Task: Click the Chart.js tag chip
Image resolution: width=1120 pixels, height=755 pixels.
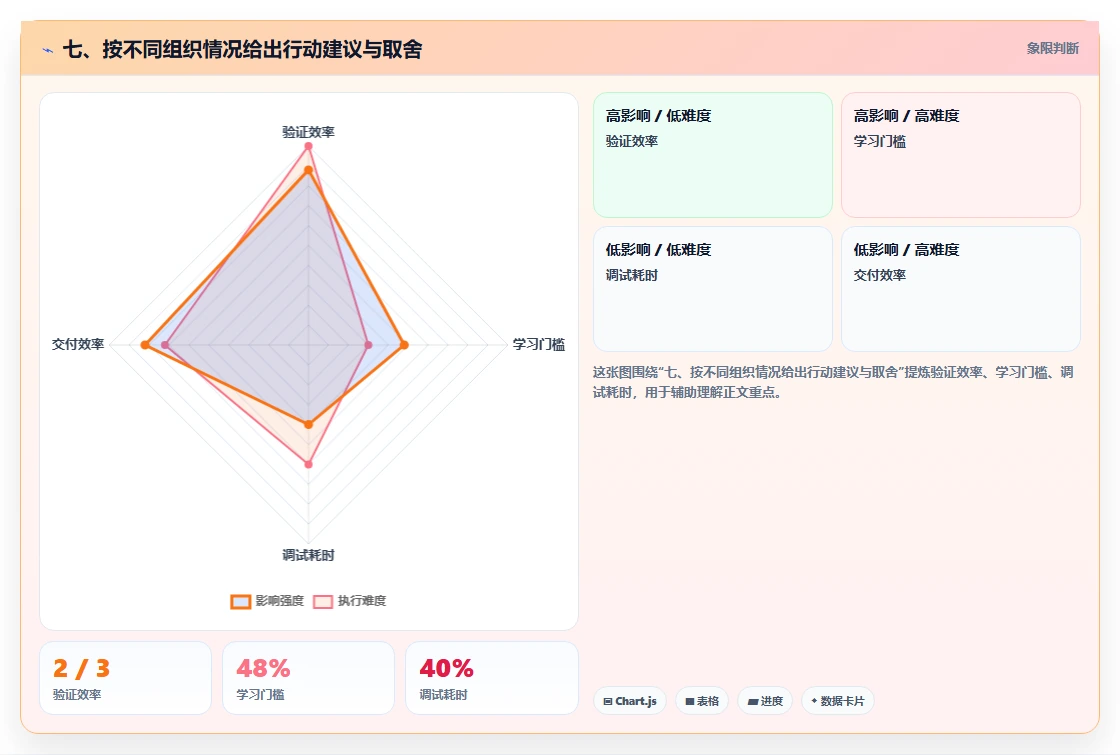Action: click(630, 701)
